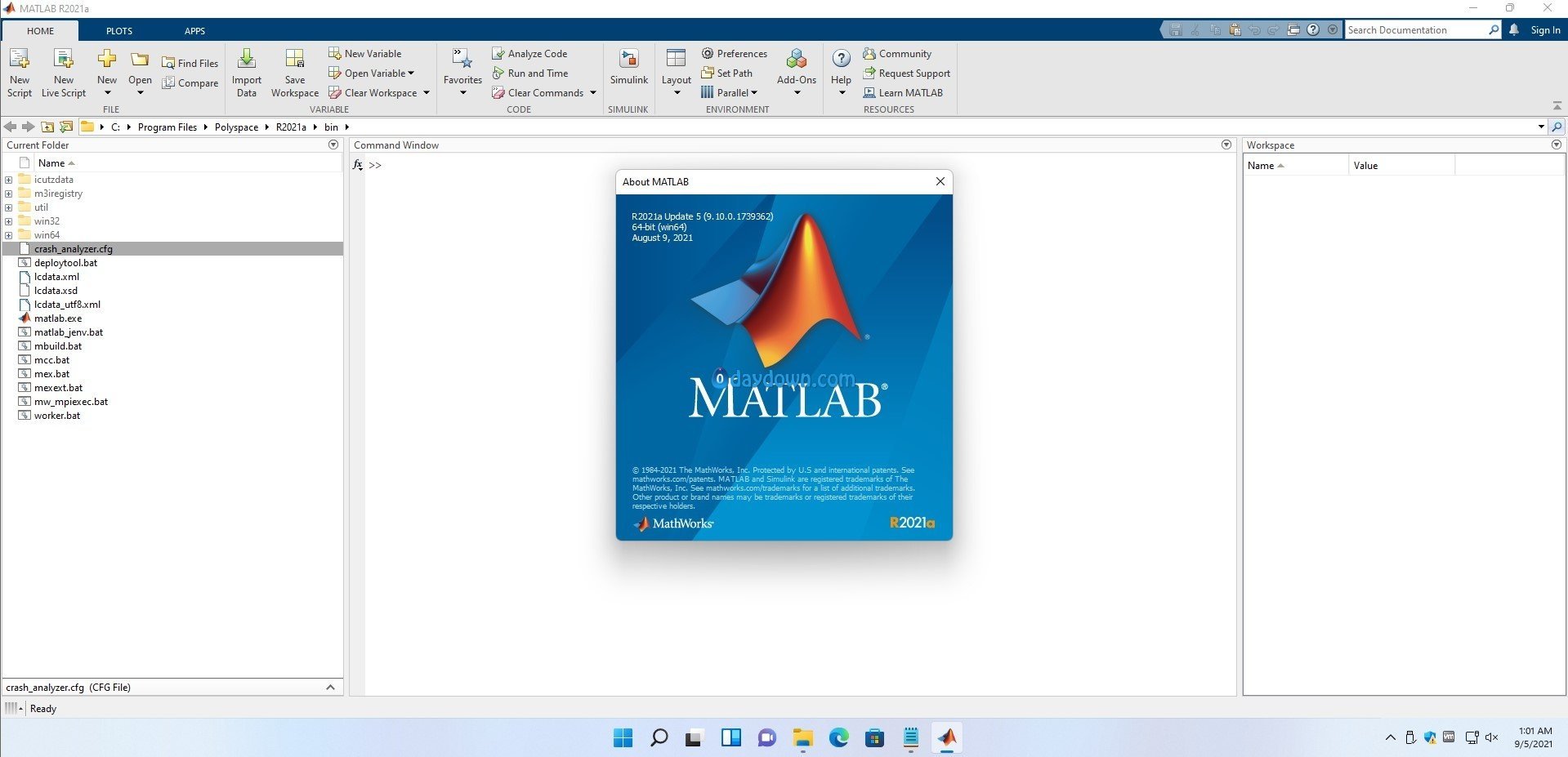The width and height of the screenshot is (1568, 757).
Task: Open the Windows Start menu
Action: point(623,738)
